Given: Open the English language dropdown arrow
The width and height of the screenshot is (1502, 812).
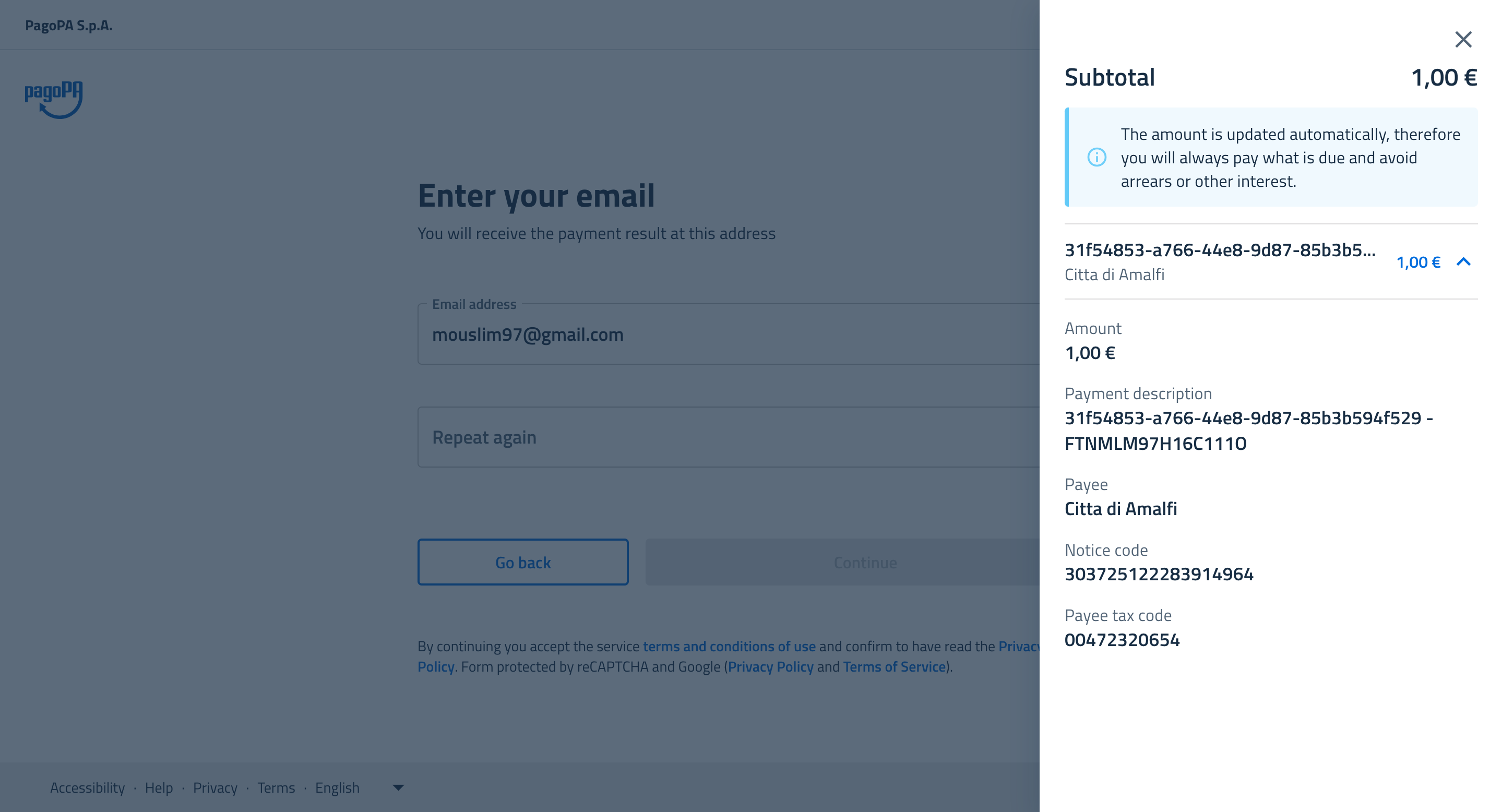Looking at the screenshot, I should coord(398,787).
